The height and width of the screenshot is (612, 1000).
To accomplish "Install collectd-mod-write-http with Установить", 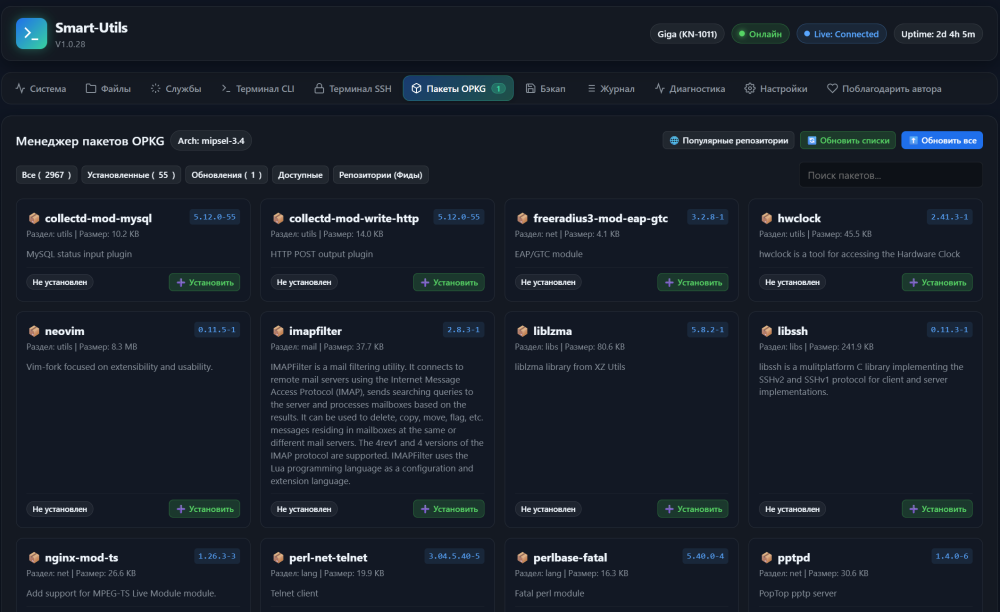I will [x=449, y=282].
